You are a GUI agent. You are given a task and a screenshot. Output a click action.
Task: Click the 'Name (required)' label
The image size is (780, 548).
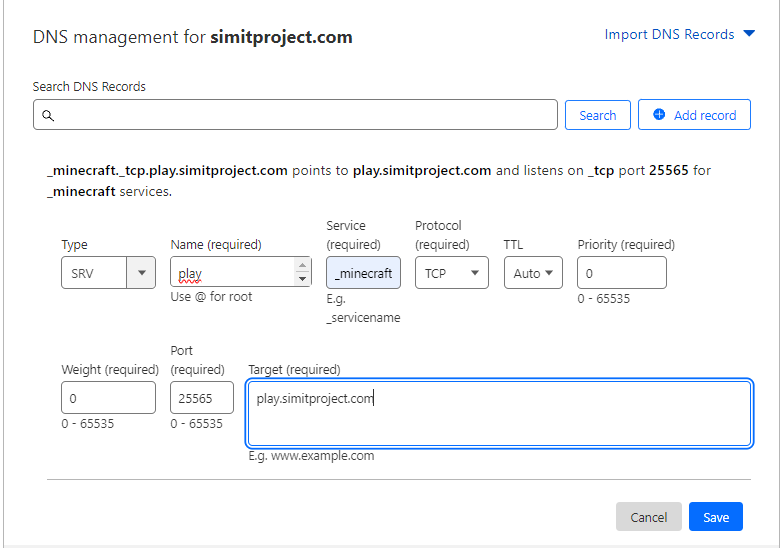tap(216, 245)
